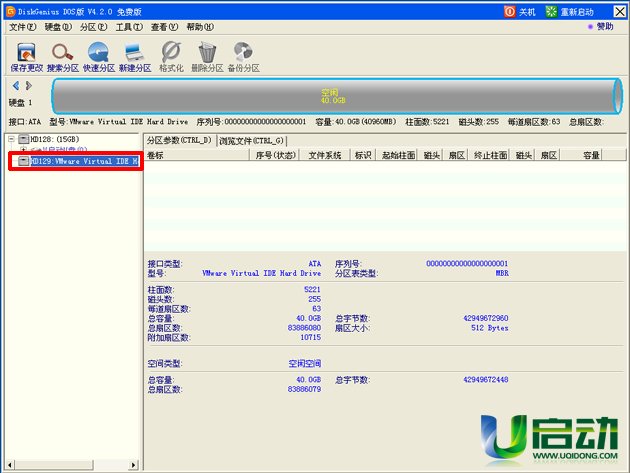The height and width of the screenshot is (473, 630).
Task: Click the 序号(状态) column header
Action: 275,155
